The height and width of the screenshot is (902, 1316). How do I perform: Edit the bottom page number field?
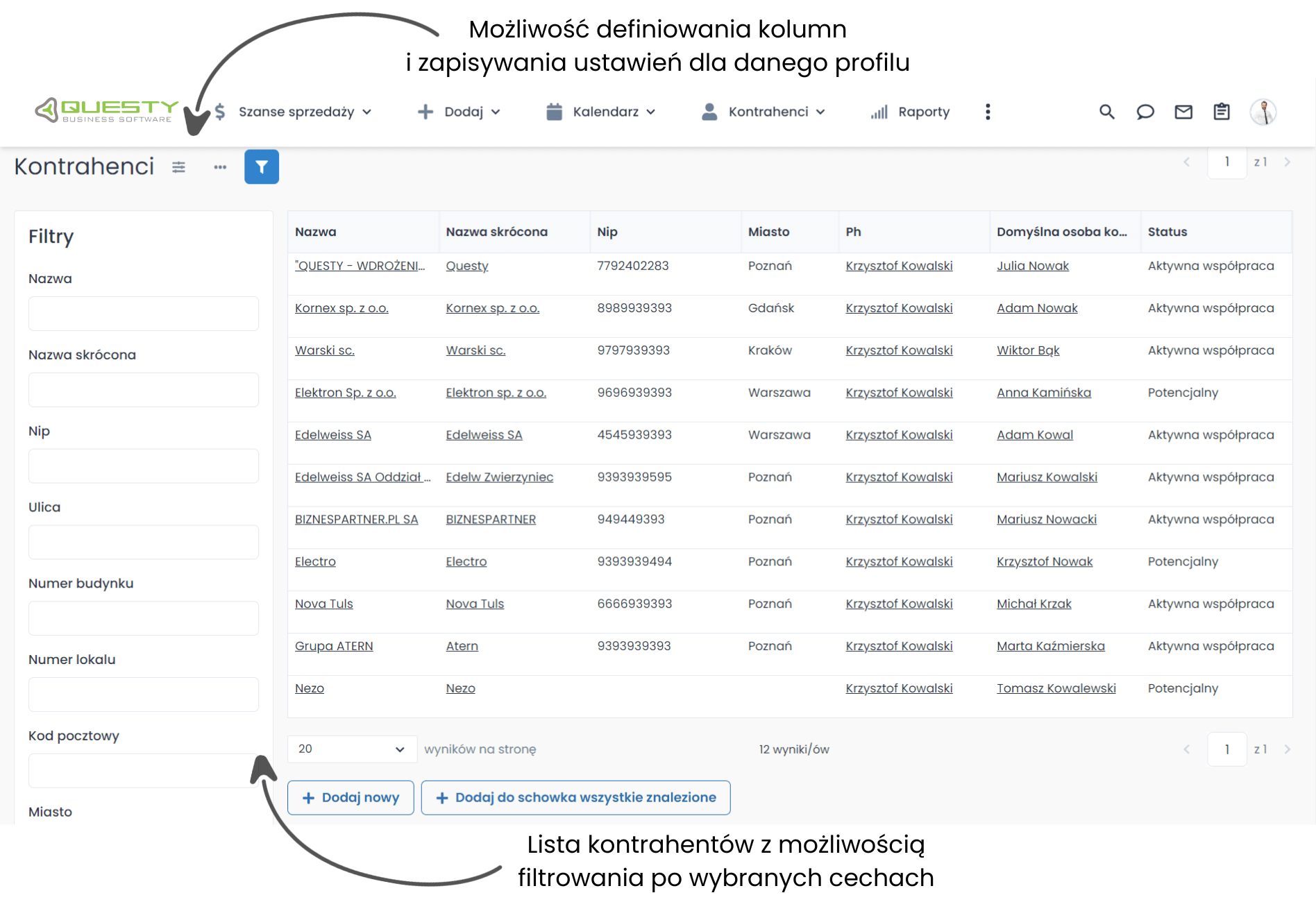[x=1227, y=749]
